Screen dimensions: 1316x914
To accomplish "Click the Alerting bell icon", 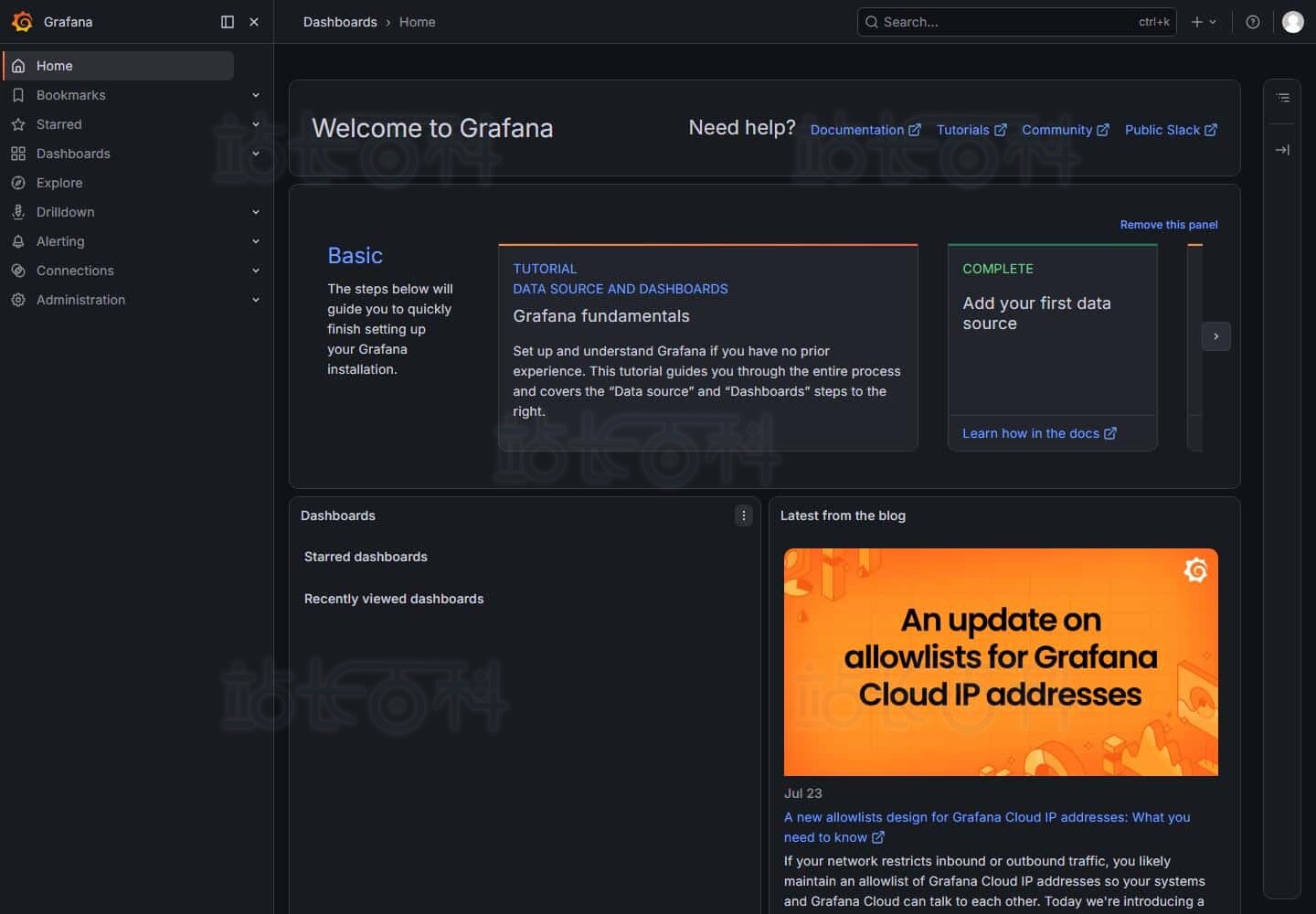I will click(18, 241).
